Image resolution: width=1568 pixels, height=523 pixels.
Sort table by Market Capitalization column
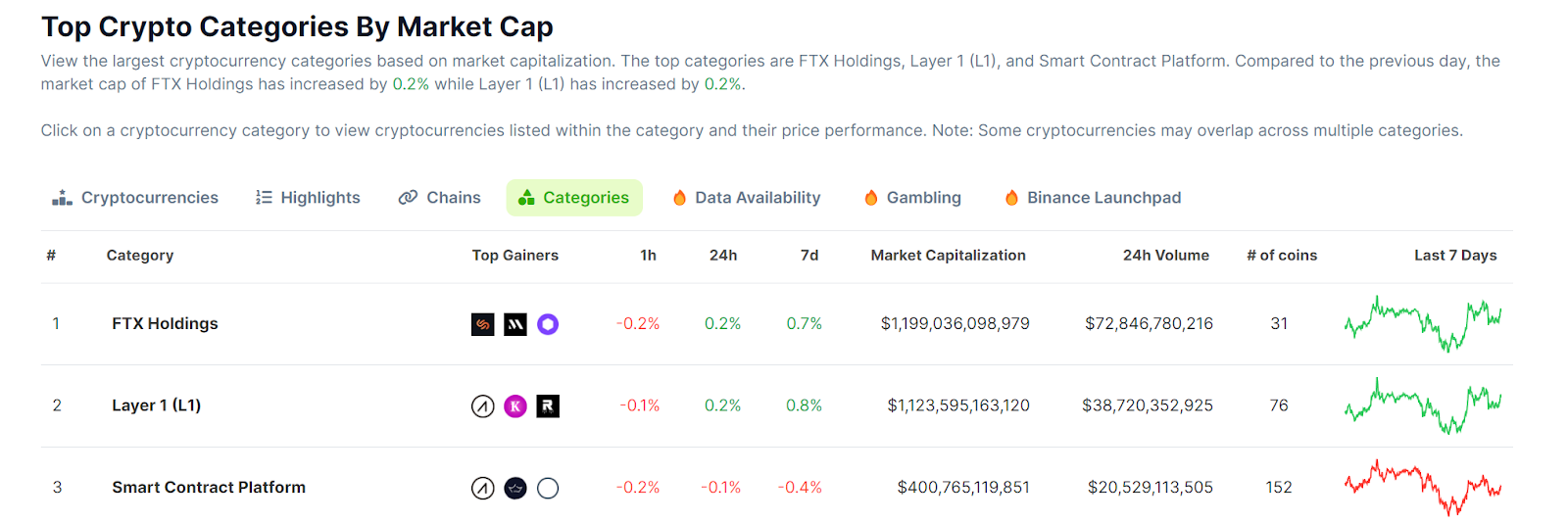pos(948,256)
